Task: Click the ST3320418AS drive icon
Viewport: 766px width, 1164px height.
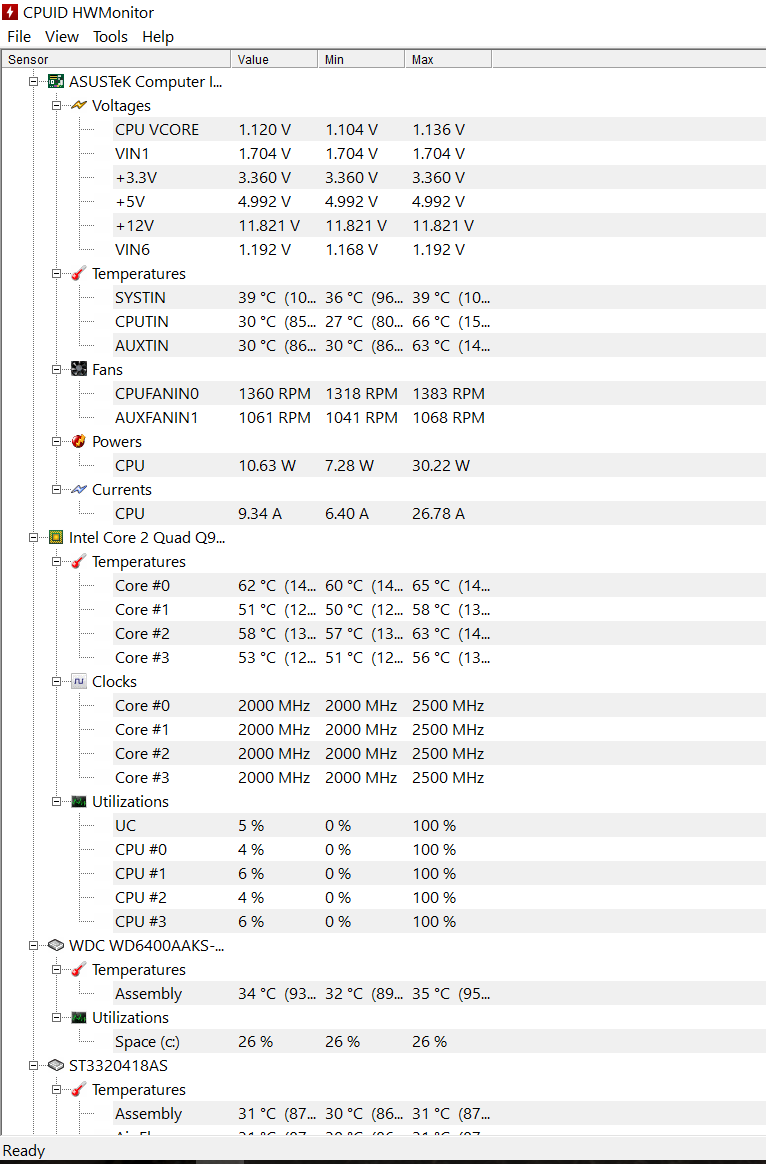Action: (x=56, y=1065)
